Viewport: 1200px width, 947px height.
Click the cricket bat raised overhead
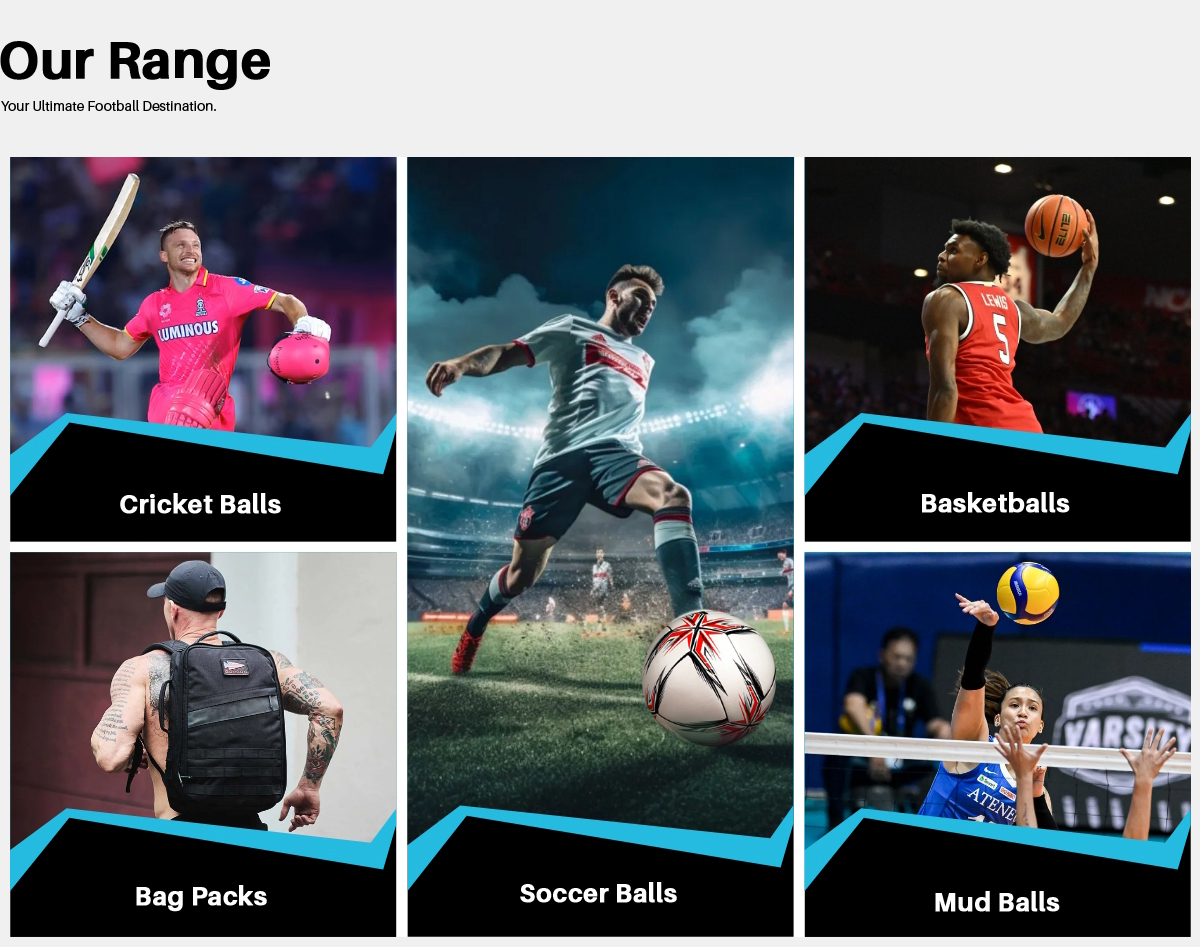90,259
